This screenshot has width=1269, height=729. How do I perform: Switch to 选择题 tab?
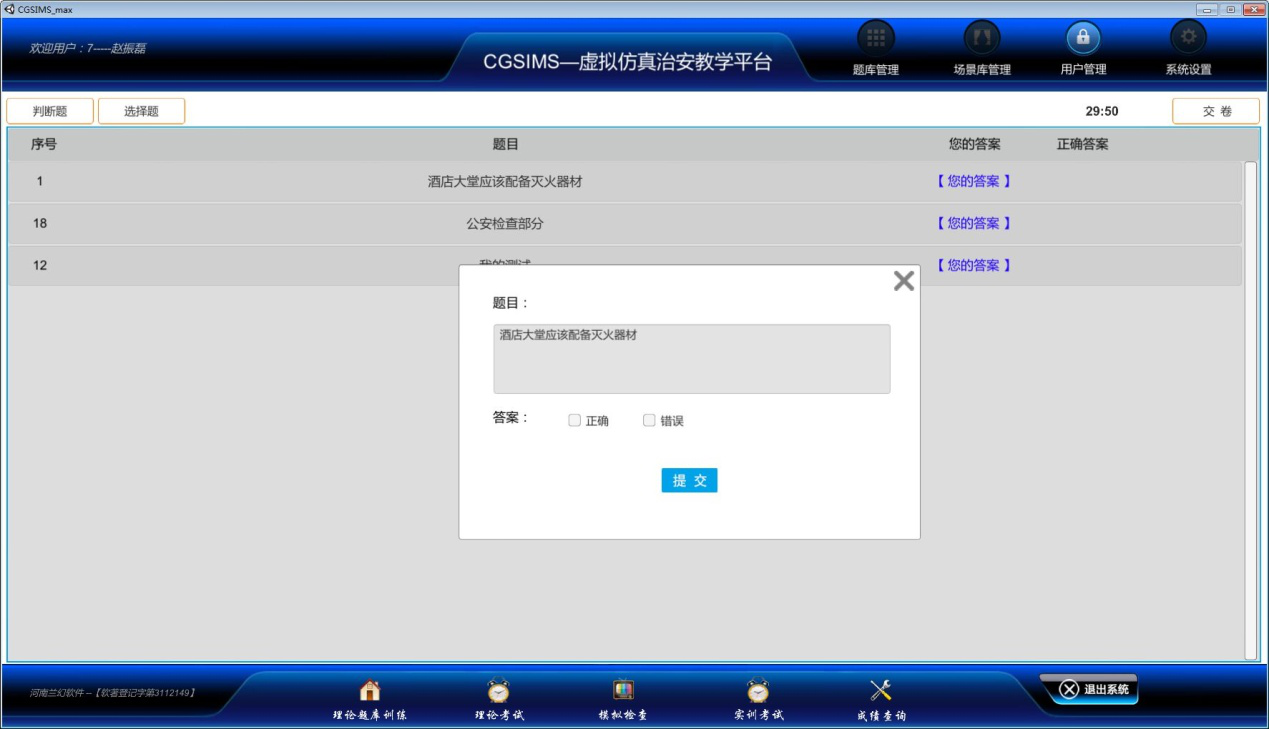141,111
